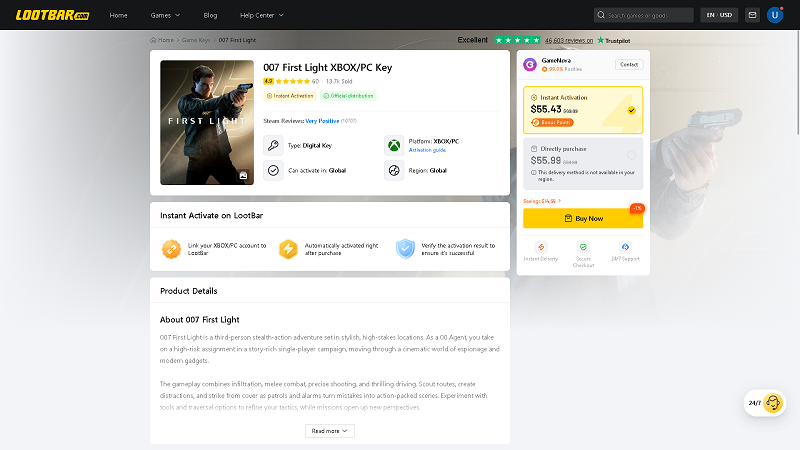Click the Region globe icon
The height and width of the screenshot is (450, 800).
[394, 170]
